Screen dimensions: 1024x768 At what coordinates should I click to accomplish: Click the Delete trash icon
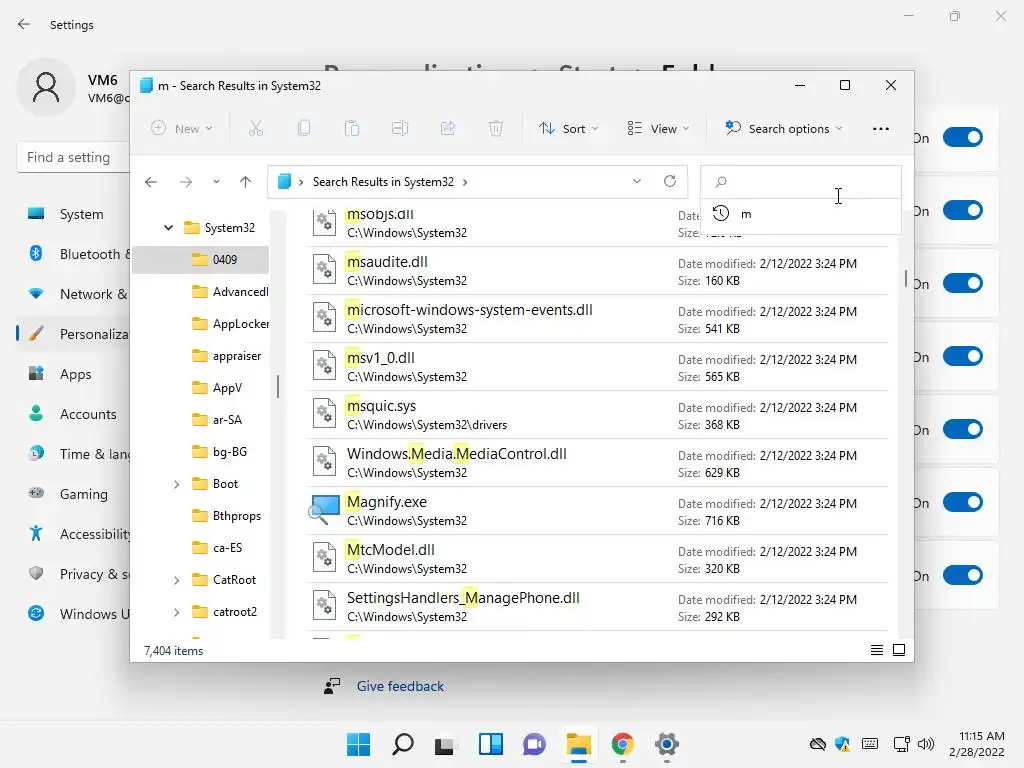496,129
